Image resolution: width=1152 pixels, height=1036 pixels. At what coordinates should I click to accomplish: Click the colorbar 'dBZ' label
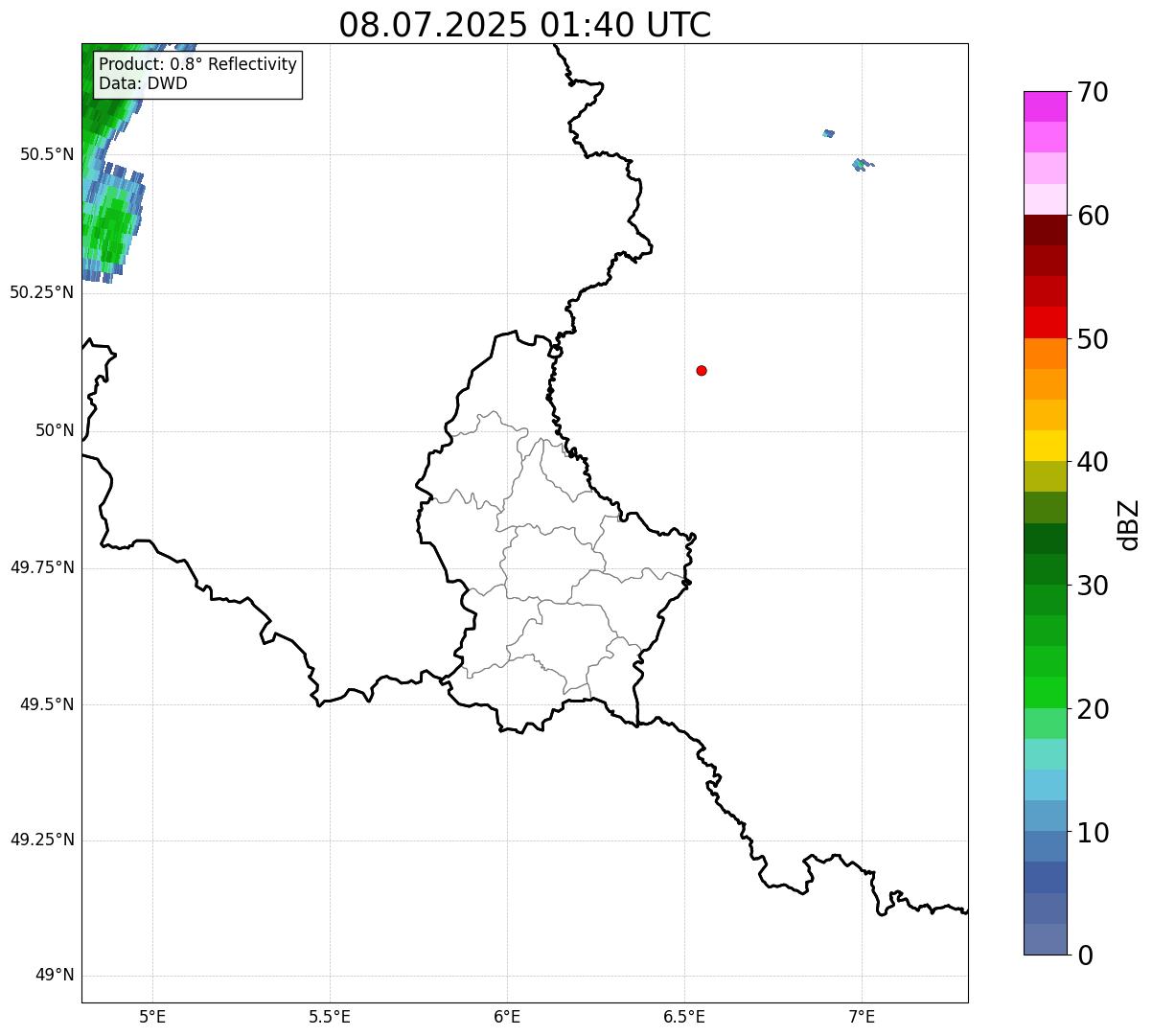pos(1129,524)
